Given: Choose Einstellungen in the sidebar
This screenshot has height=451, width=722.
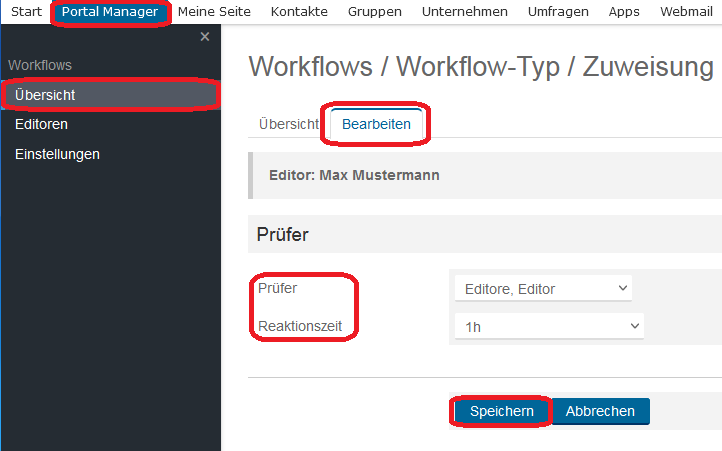Looking at the screenshot, I should (x=57, y=154).
